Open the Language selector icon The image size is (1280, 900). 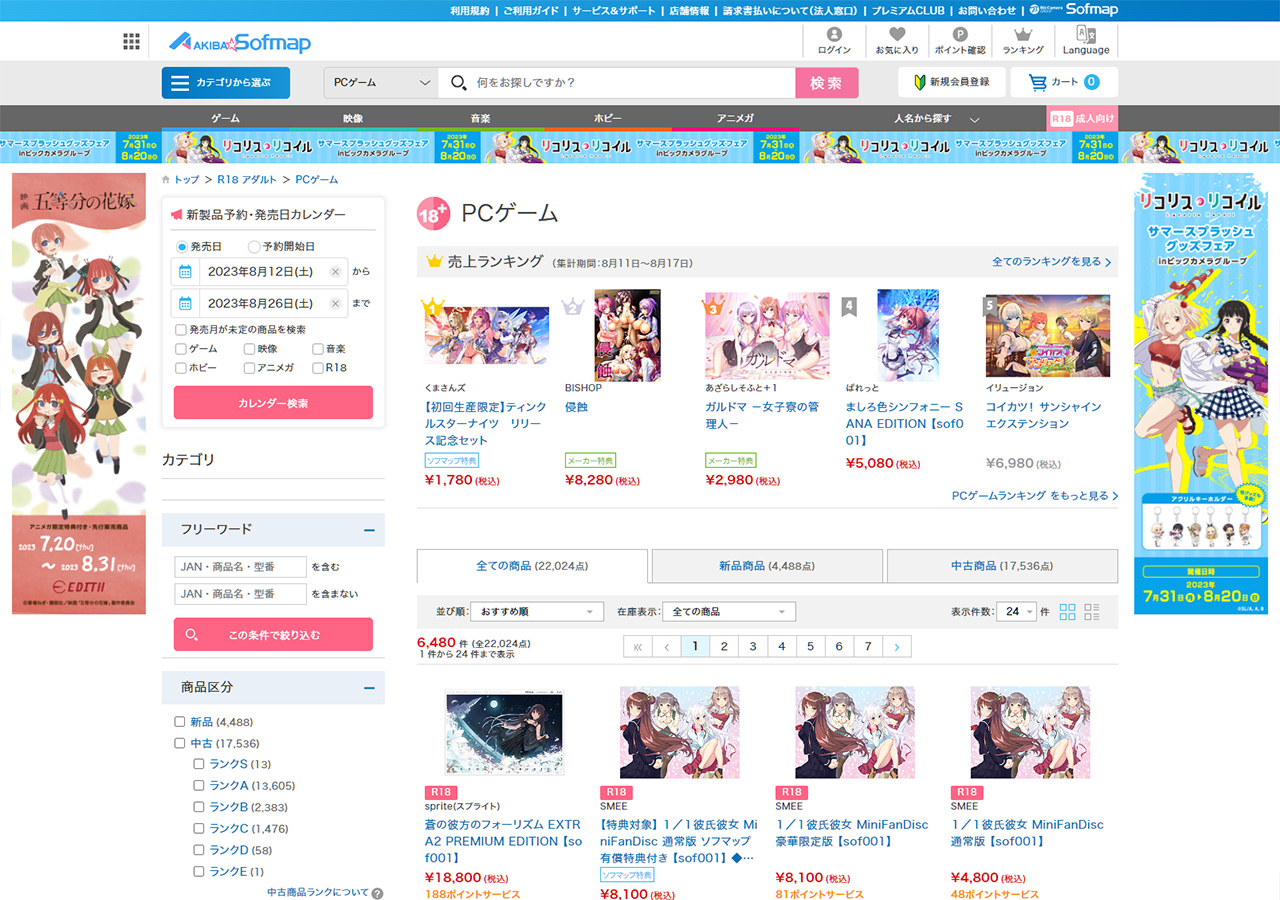pyautogui.click(x=1085, y=36)
